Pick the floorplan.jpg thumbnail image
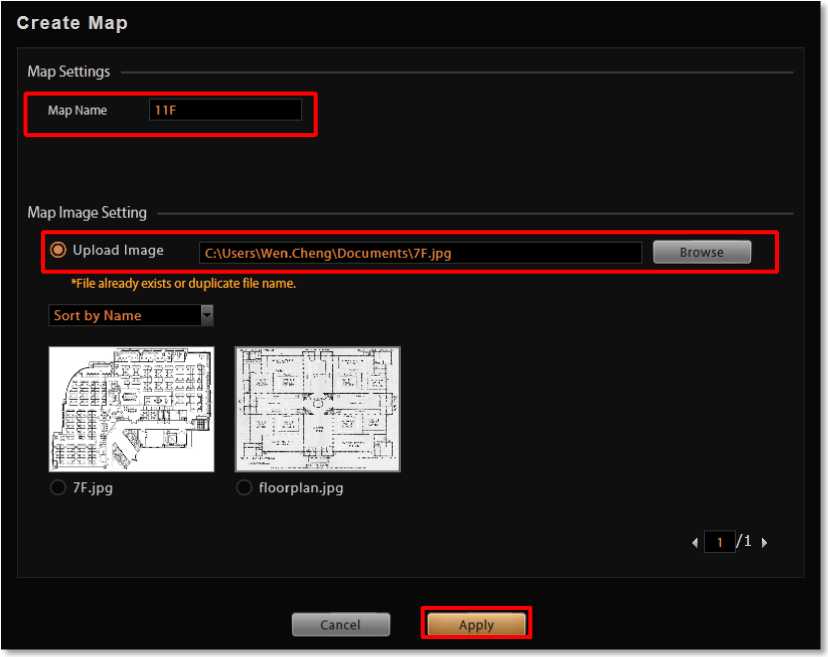Viewport: 828px width, 657px height. click(317, 409)
